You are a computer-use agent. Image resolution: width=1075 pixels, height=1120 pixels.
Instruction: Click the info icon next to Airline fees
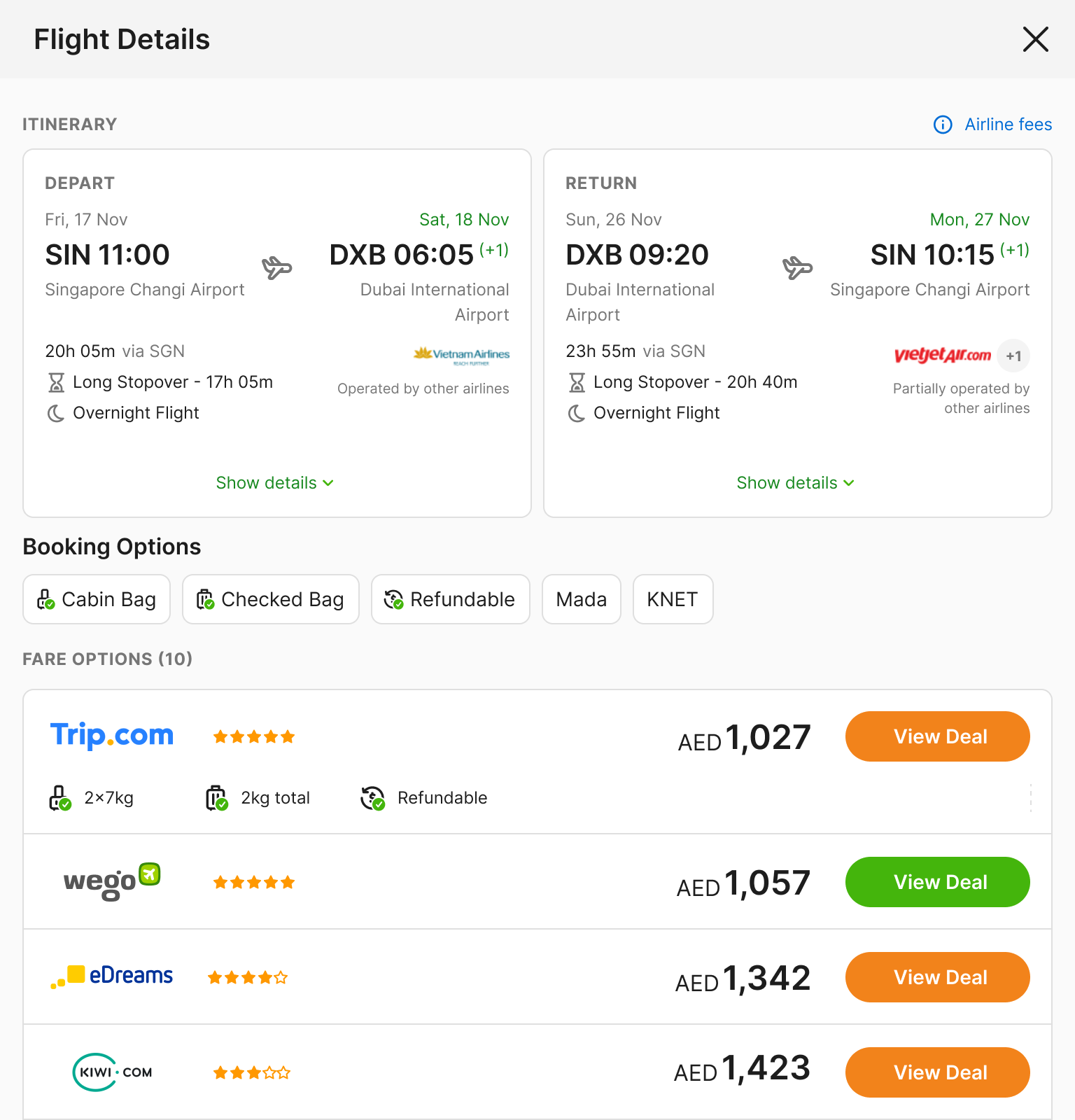943,125
